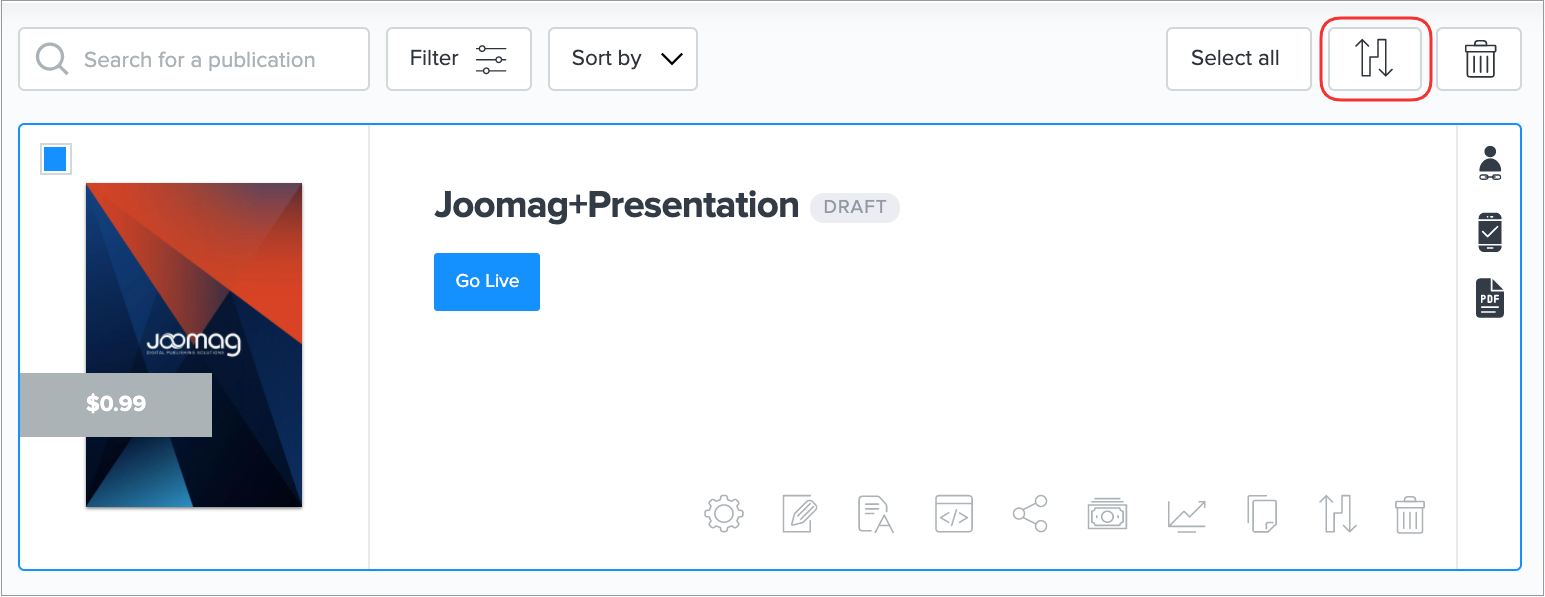This screenshot has height=597, width=1545.
Task: Click the mobile phone checkmark icon
Action: tap(1490, 232)
